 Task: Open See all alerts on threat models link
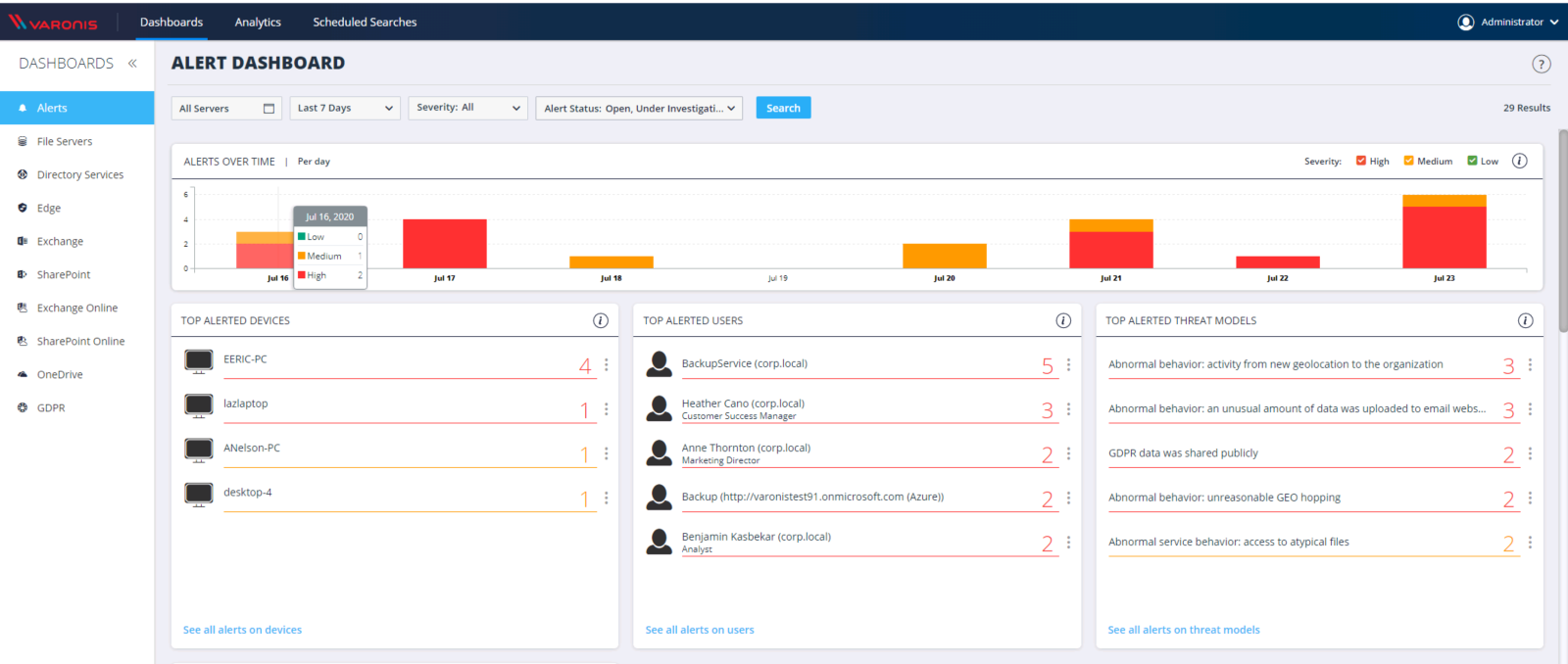pyautogui.click(x=1184, y=630)
